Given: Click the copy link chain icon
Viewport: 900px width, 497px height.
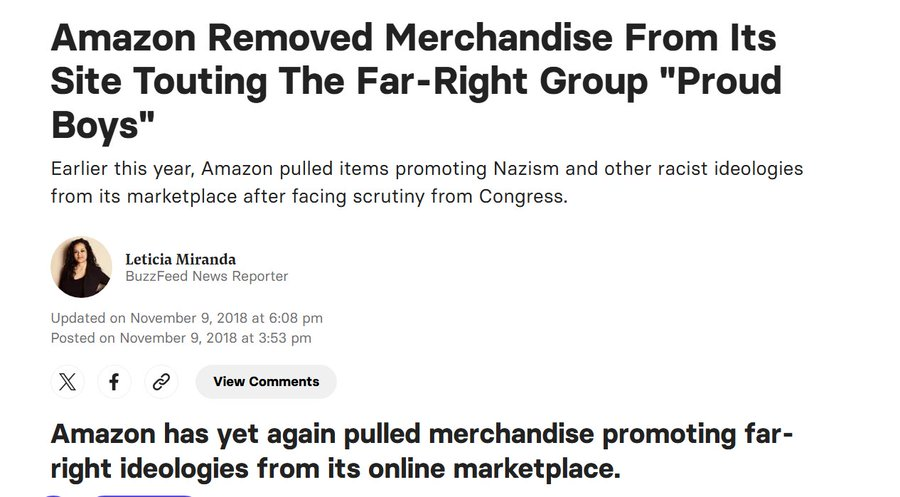Looking at the screenshot, I should pyautogui.click(x=161, y=381).
